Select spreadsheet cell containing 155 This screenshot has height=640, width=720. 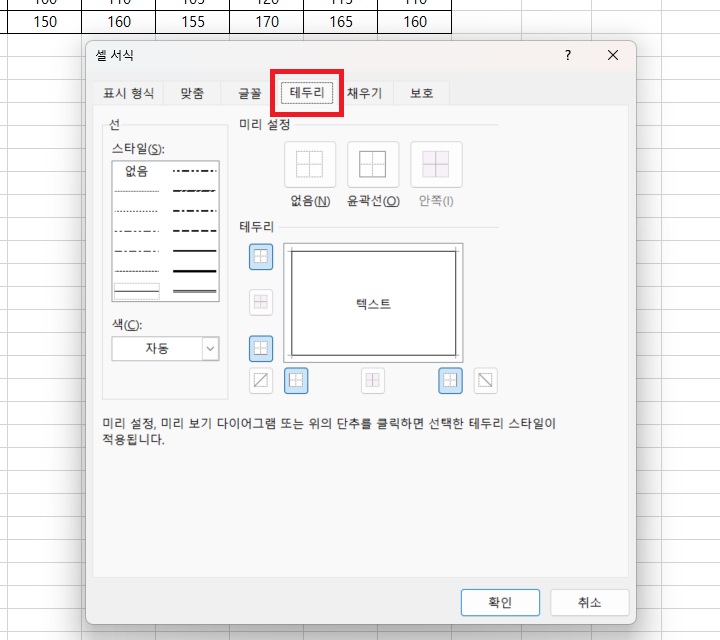tap(192, 22)
